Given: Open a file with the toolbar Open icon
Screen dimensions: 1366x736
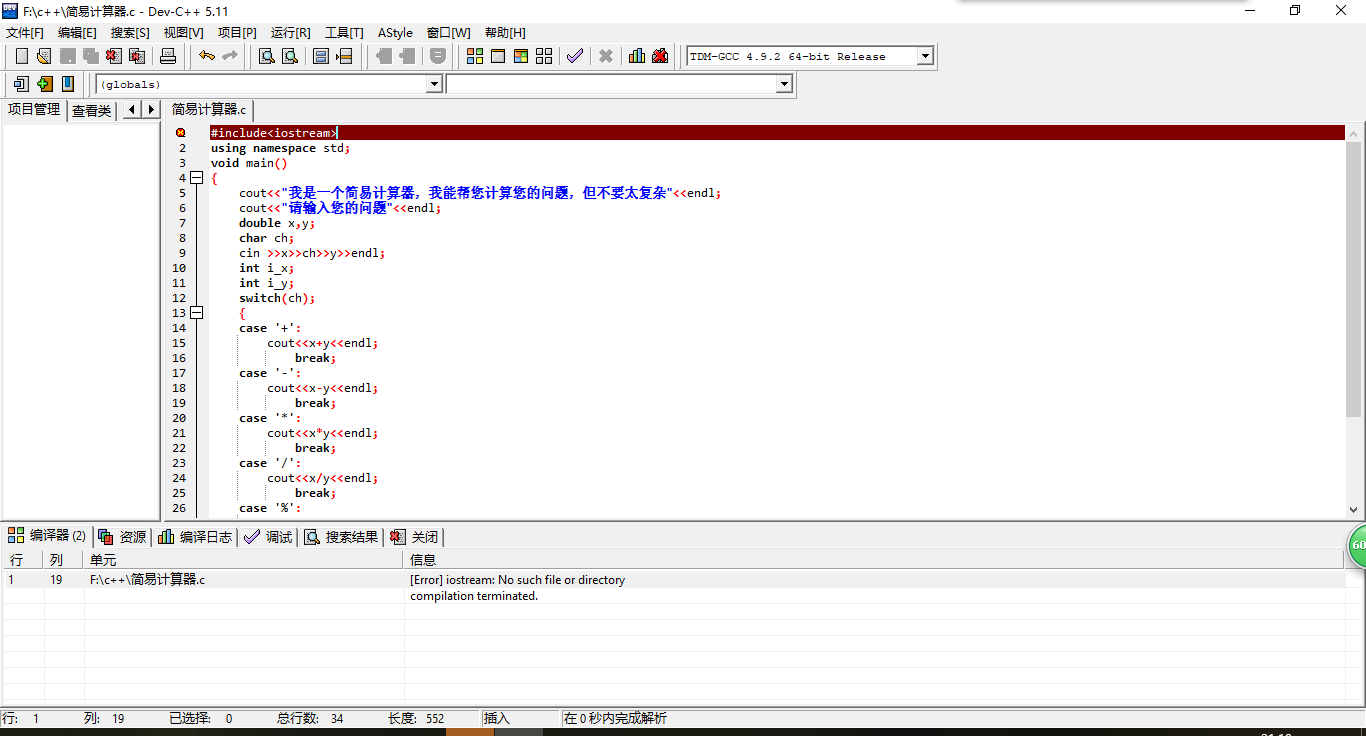Looking at the screenshot, I should [x=44, y=56].
